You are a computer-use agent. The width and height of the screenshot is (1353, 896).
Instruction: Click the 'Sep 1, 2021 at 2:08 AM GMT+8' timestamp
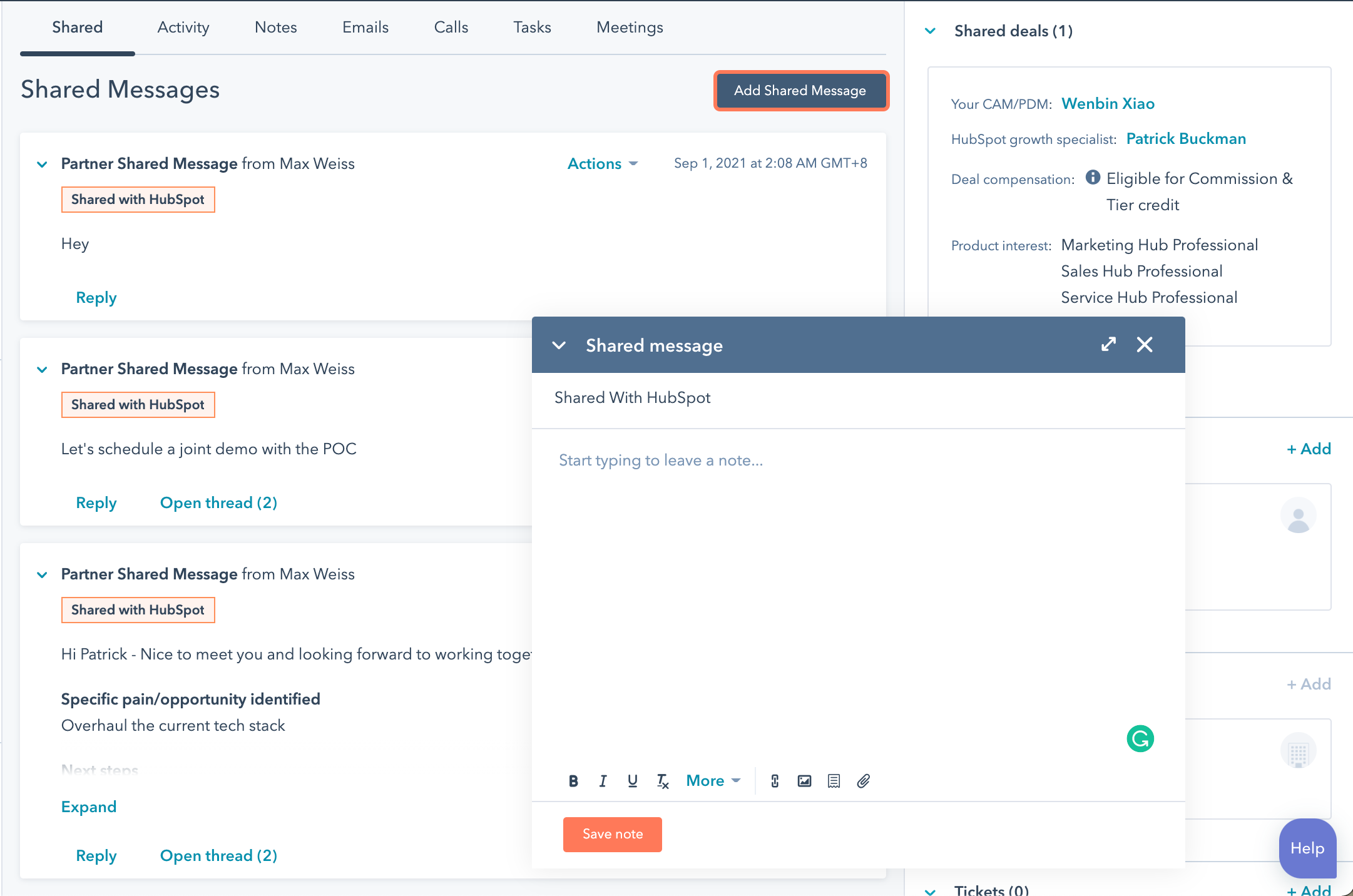pyautogui.click(x=770, y=163)
